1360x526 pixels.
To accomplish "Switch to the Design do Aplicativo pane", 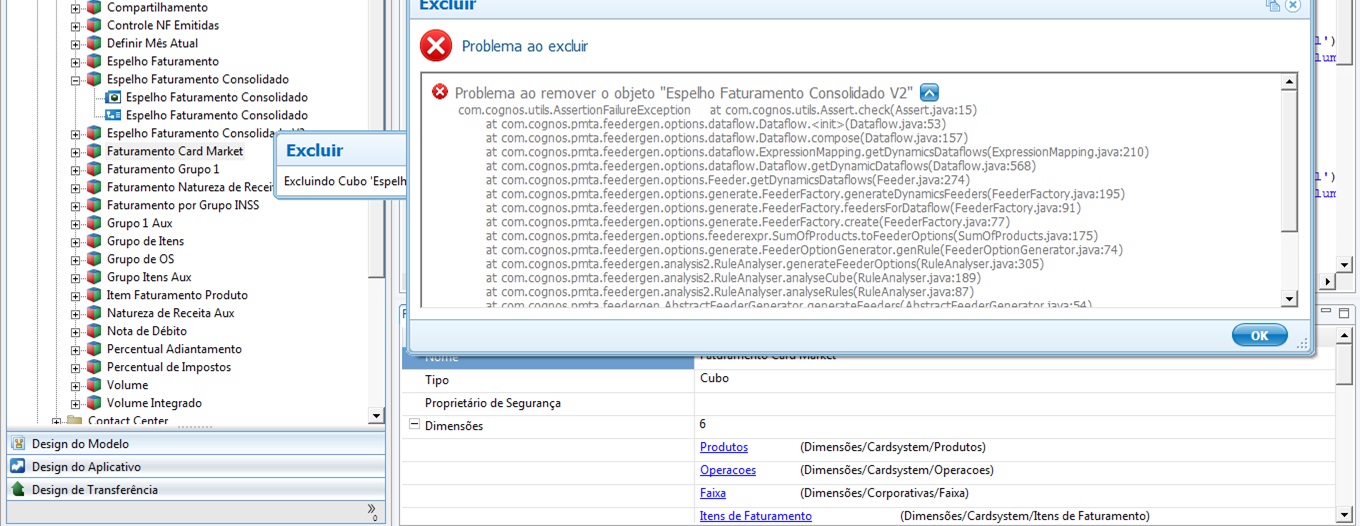I will click(196, 467).
